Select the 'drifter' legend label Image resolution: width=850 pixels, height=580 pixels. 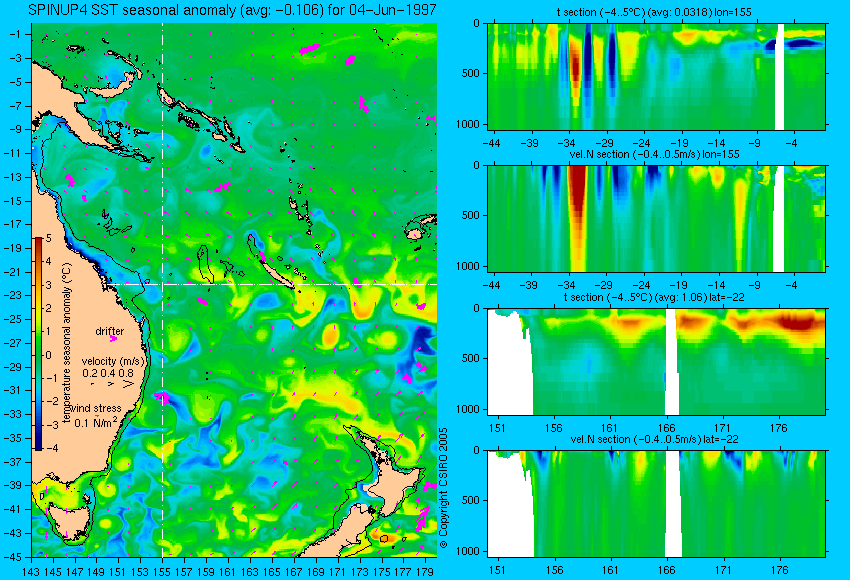[x=110, y=331]
